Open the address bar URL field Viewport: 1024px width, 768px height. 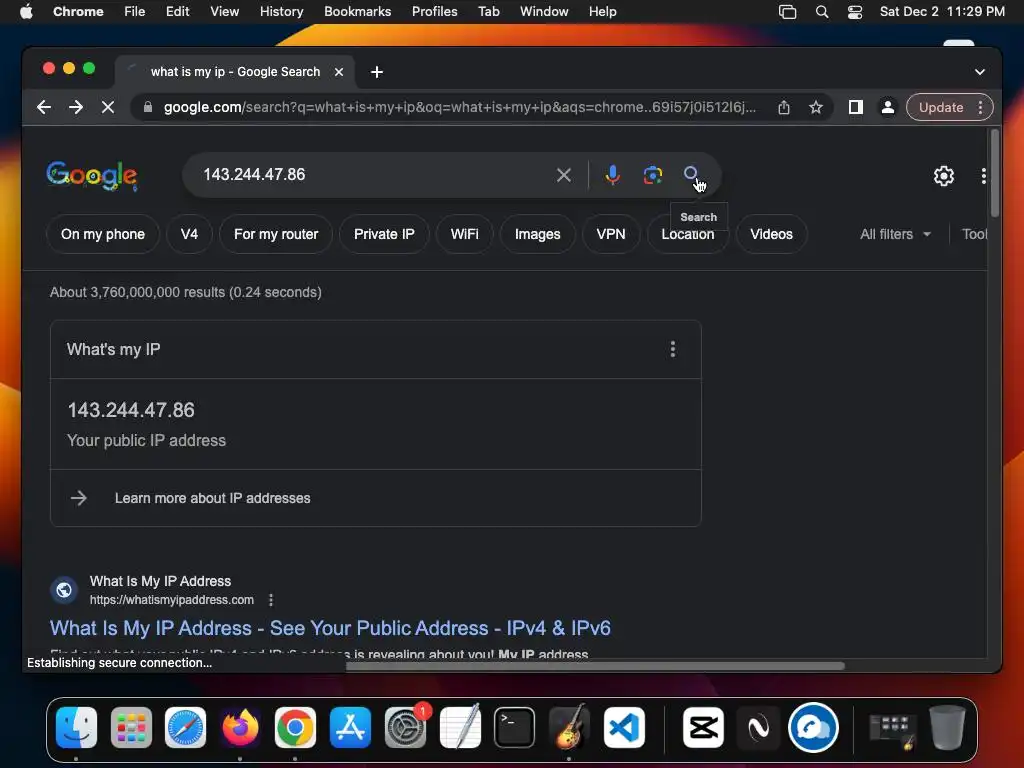click(460, 107)
